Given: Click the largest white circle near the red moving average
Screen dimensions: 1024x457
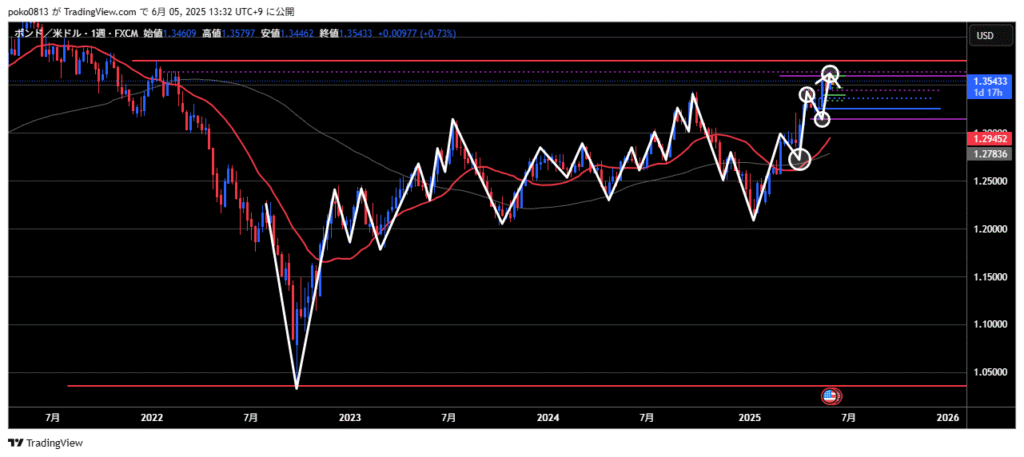Looking at the screenshot, I should point(799,158).
